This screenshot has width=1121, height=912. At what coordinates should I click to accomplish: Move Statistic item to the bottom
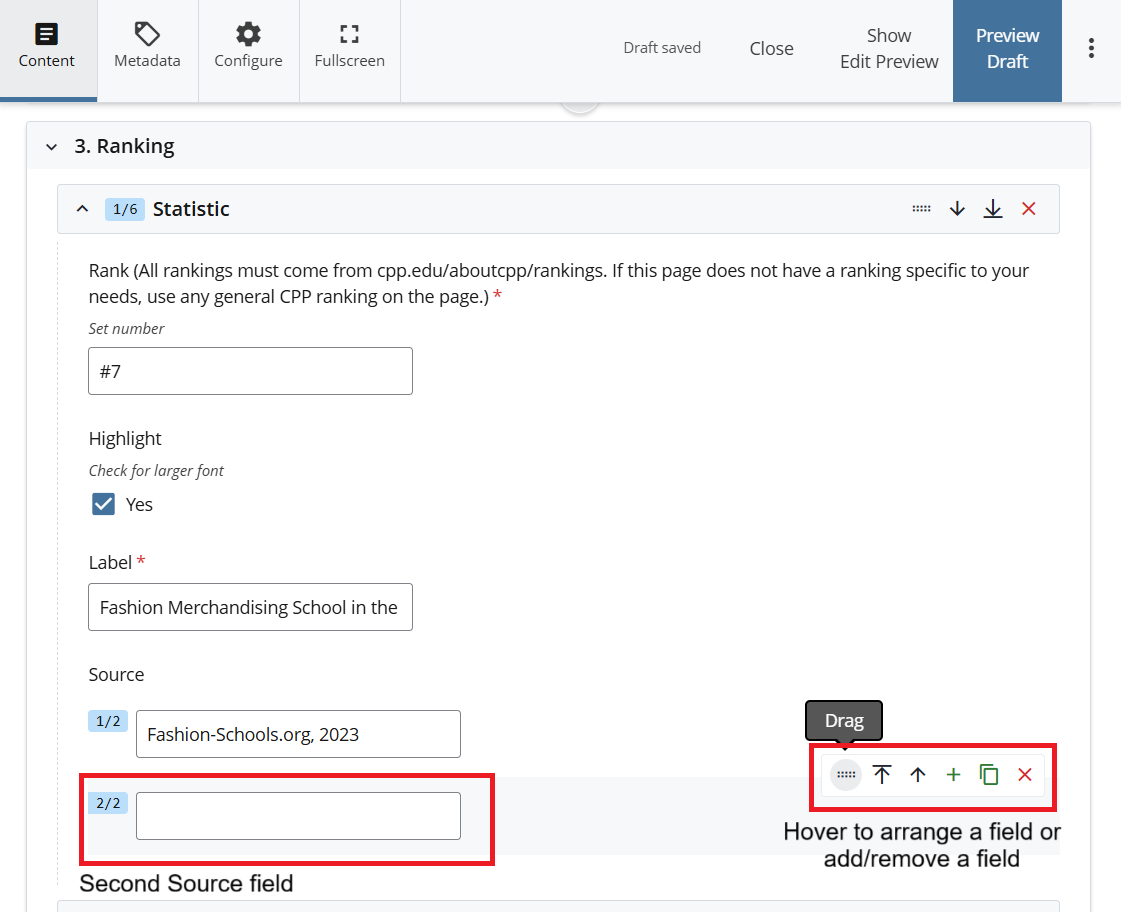pos(993,209)
